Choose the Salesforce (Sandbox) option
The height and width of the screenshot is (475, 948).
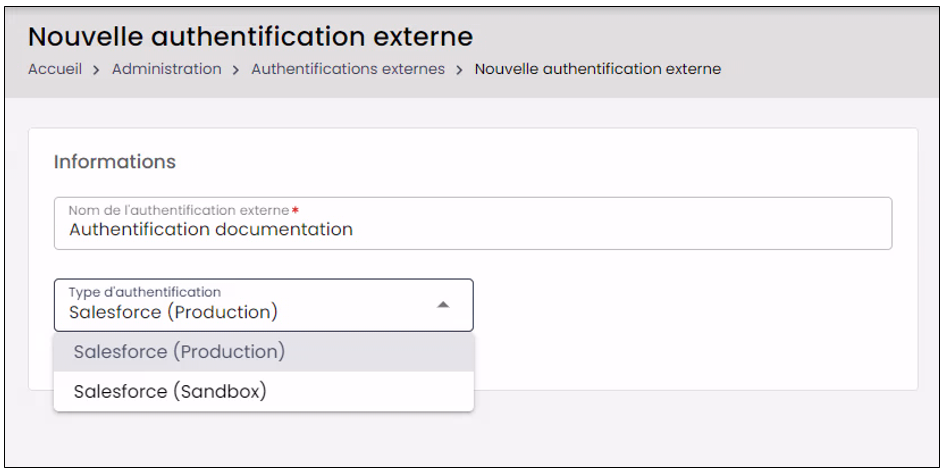coord(264,392)
